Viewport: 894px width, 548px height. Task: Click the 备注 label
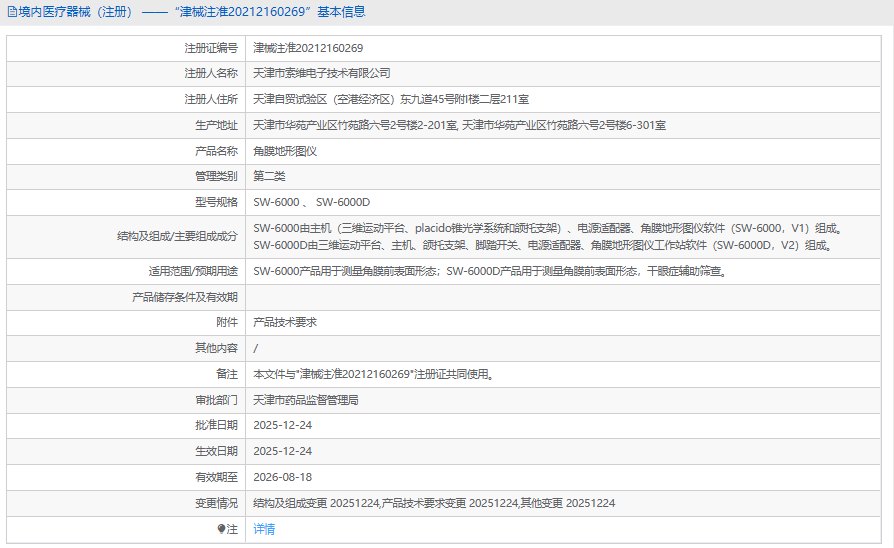point(227,375)
